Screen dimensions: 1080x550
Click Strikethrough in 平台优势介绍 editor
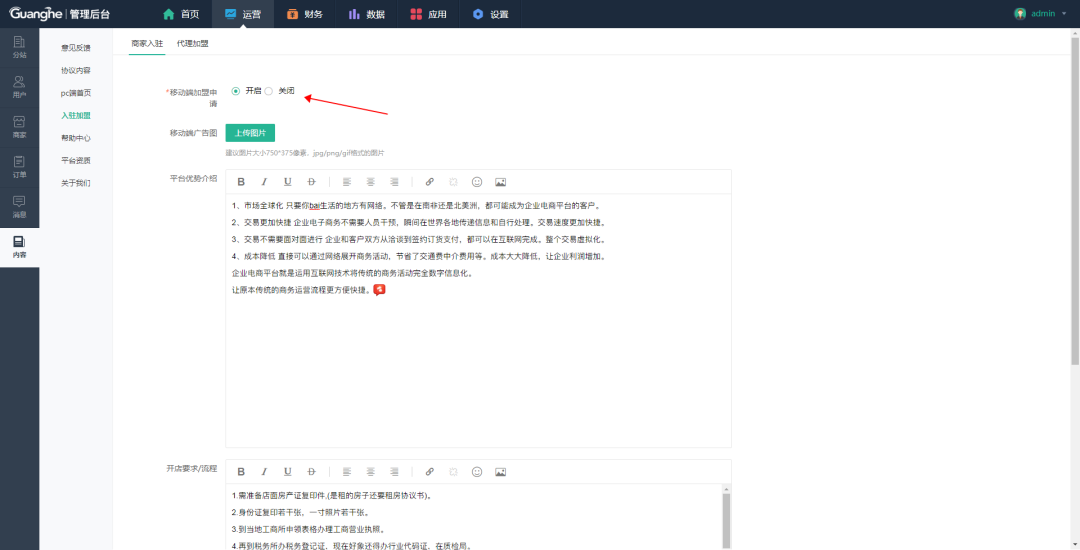pos(311,182)
